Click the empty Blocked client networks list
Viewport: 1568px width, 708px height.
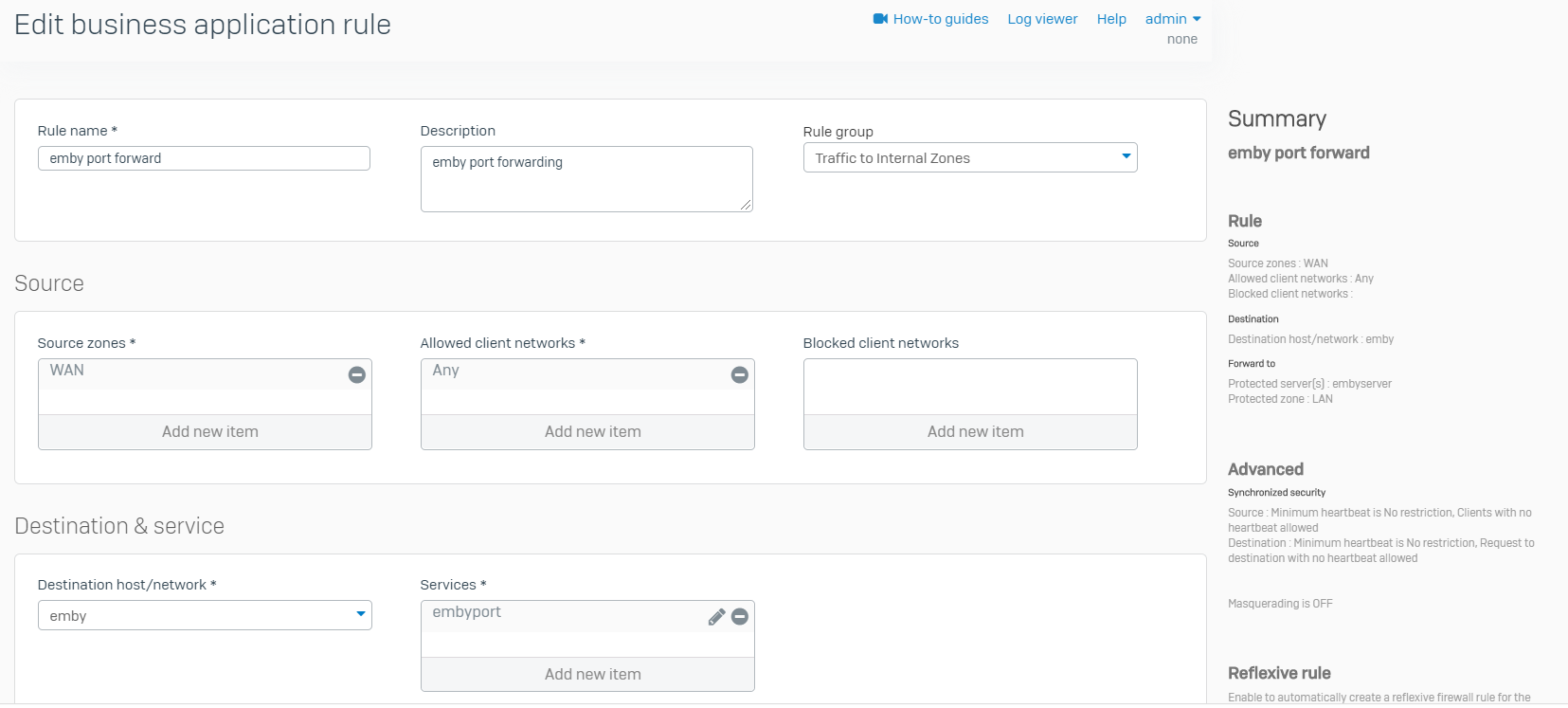click(x=970, y=387)
